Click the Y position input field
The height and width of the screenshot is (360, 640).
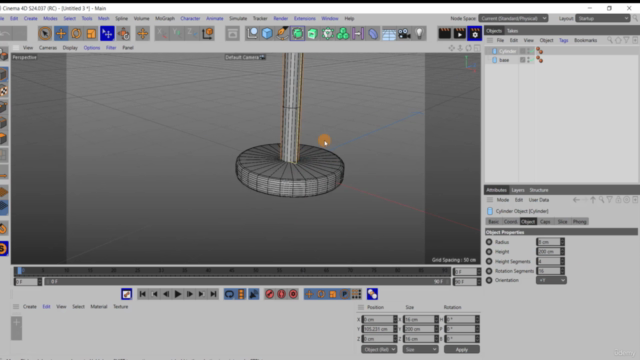click(x=378, y=329)
